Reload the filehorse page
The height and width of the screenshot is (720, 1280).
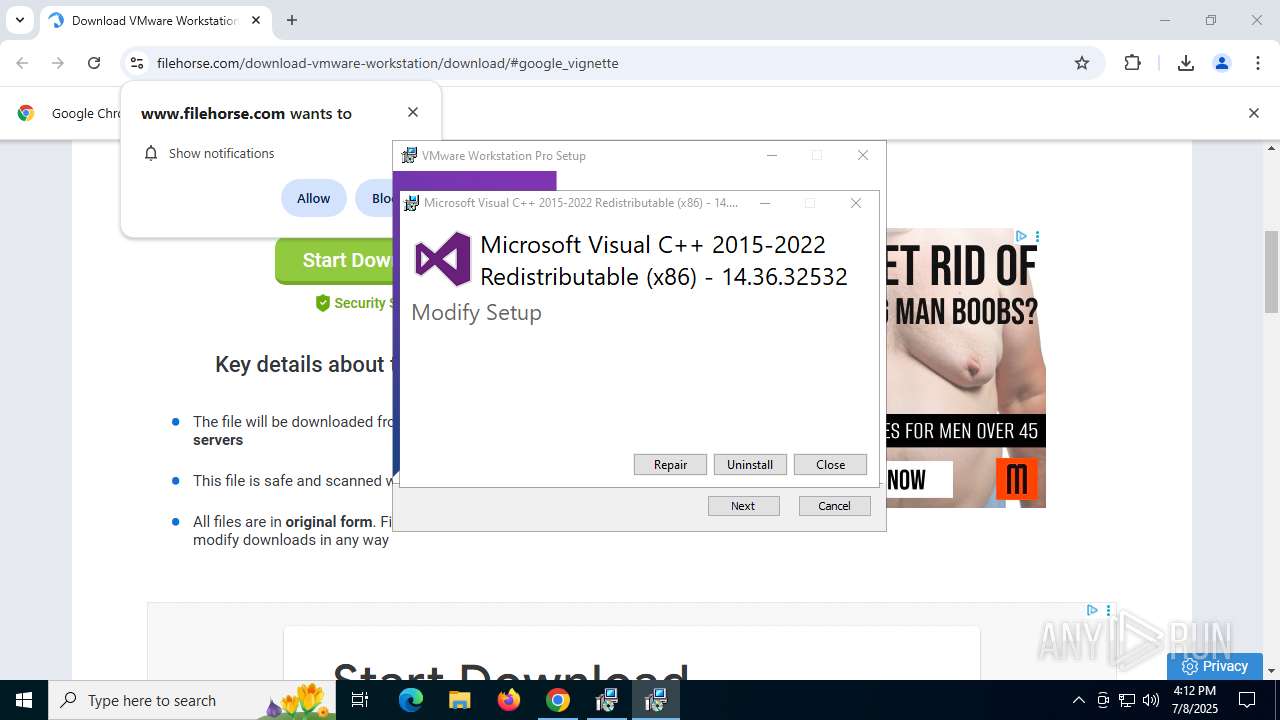pyautogui.click(x=94, y=63)
